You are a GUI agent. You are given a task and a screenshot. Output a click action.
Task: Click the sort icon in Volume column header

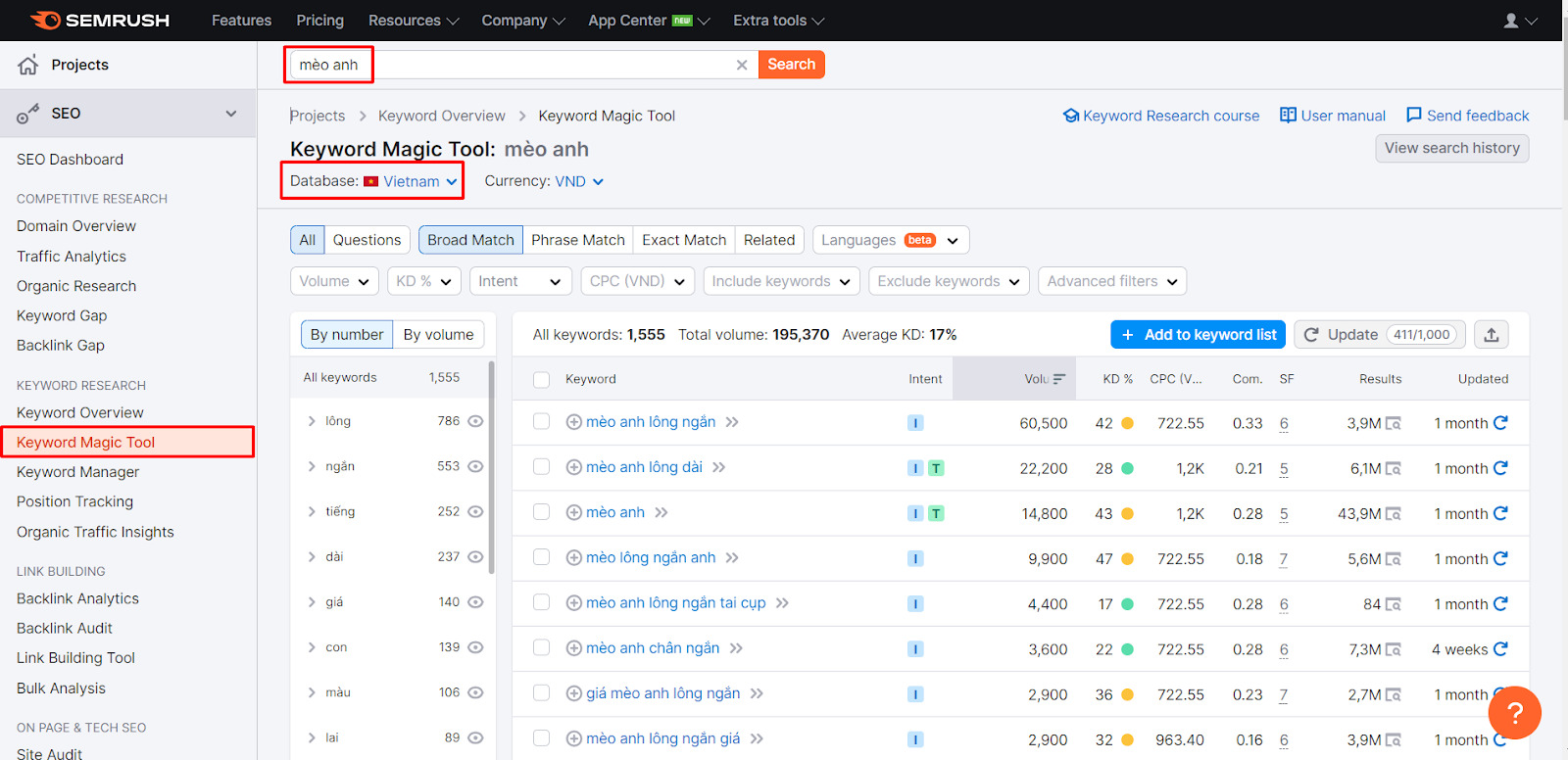(x=1059, y=379)
